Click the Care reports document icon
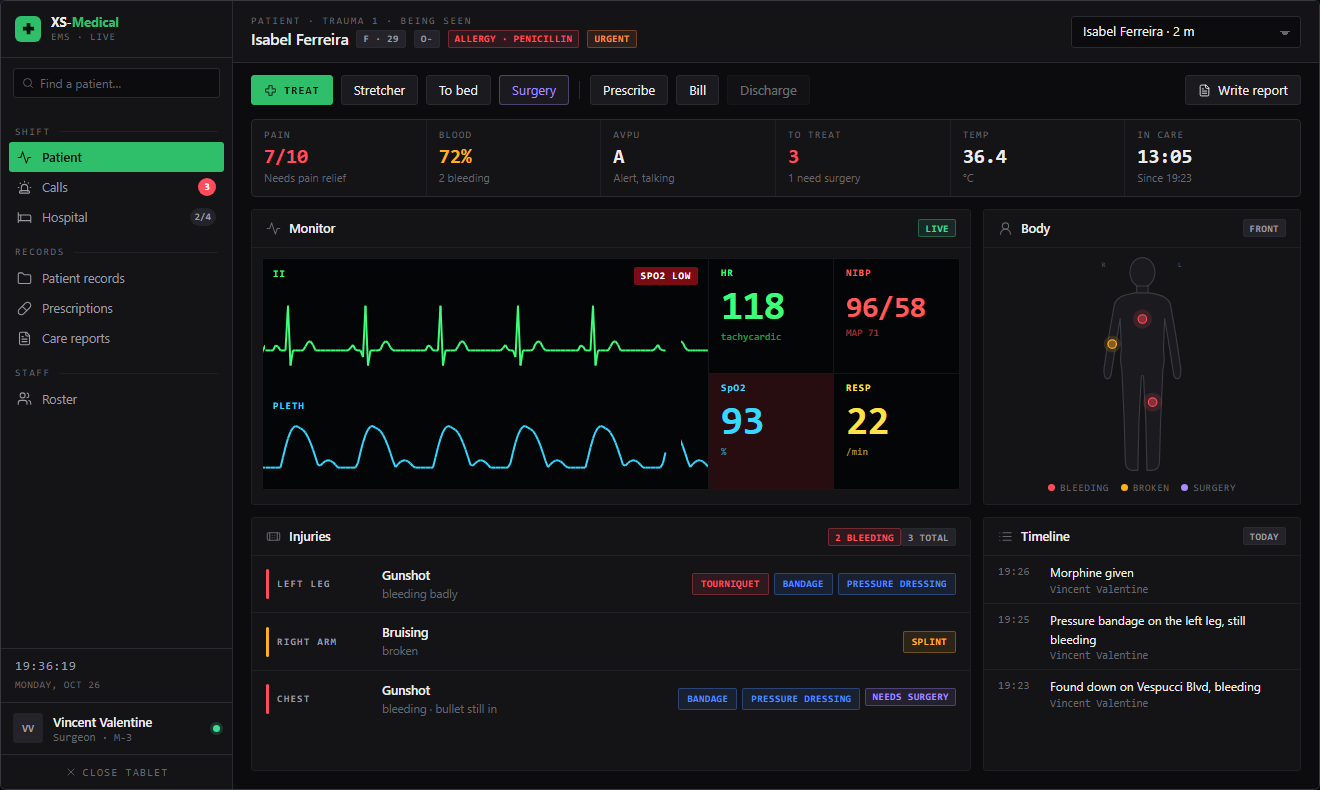 pos(25,338)
